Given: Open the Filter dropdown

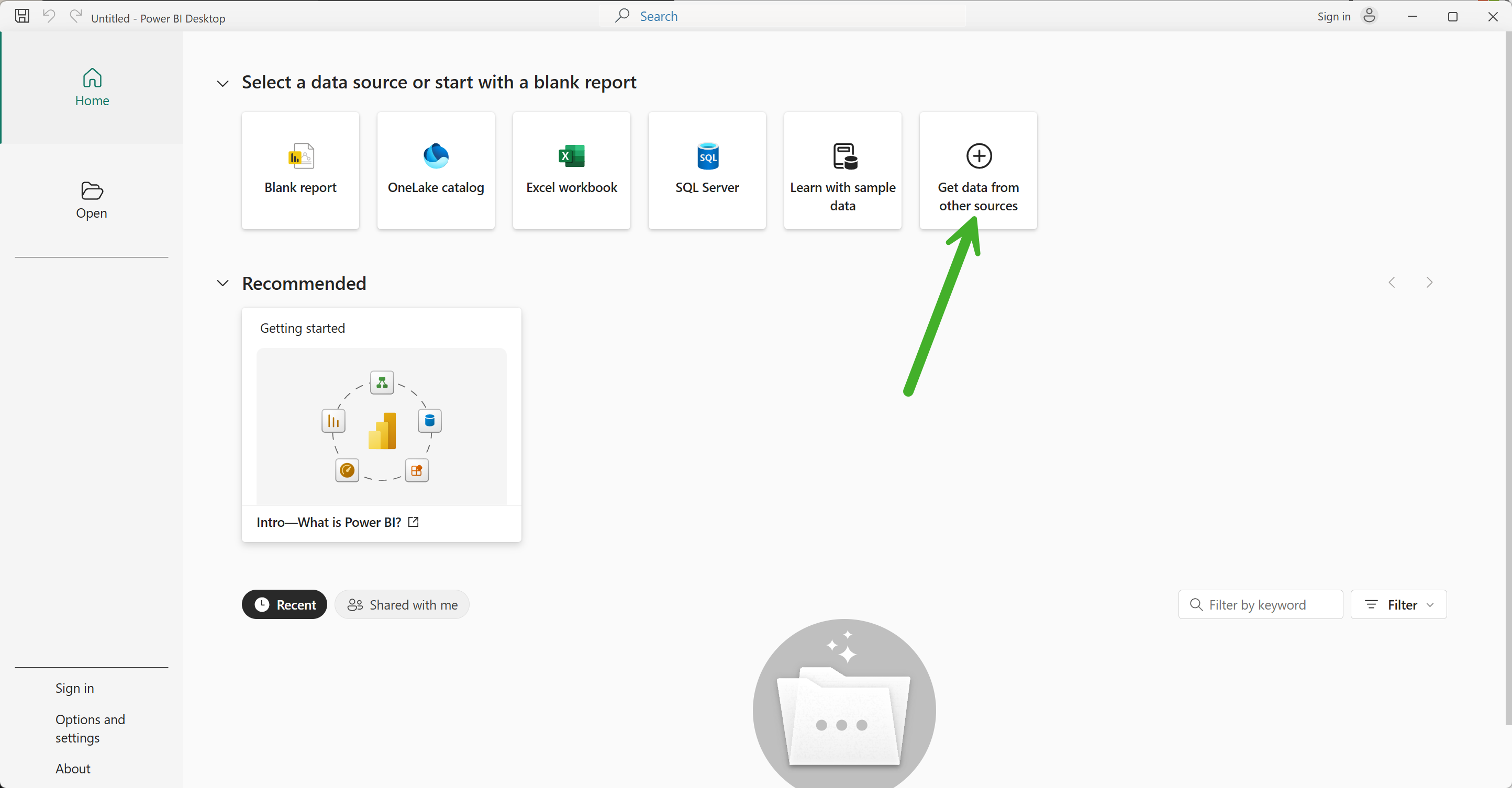Looking at the screenshot, I should click(x=1399, y=604).
